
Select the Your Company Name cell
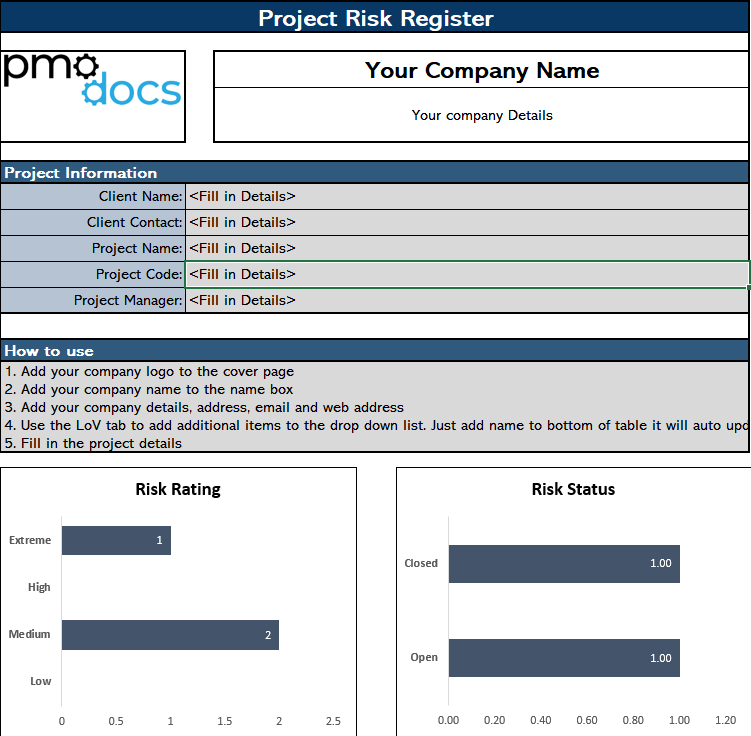click(x=481, y=70)
